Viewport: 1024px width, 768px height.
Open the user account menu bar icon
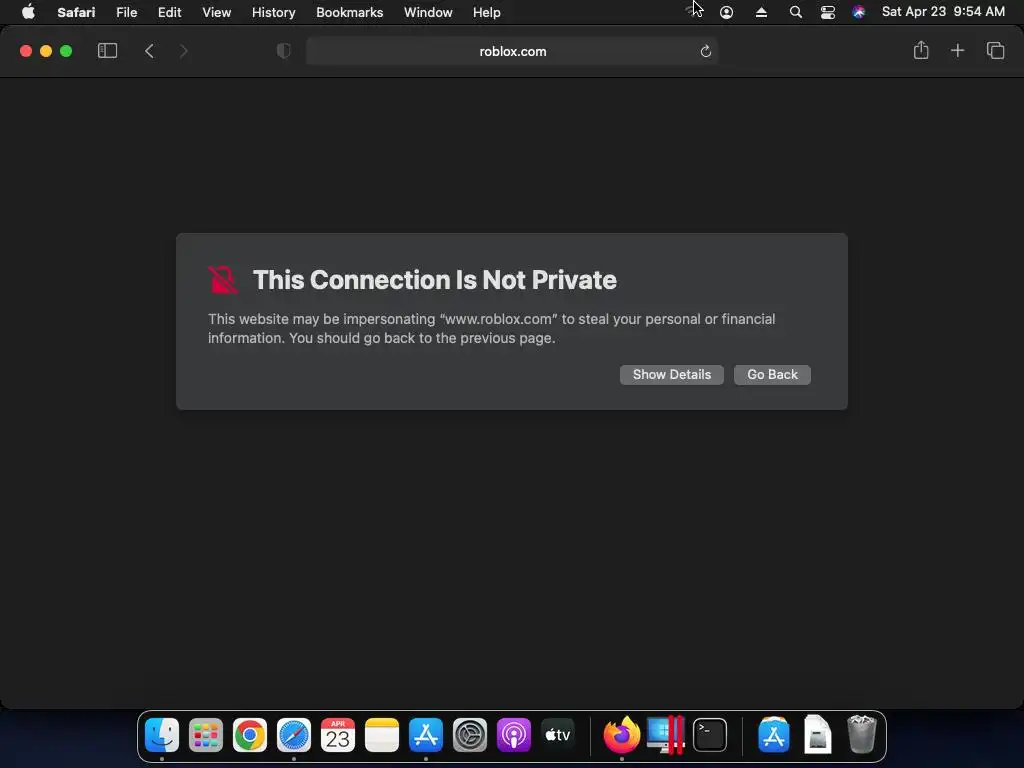pyautogui.click(x=726, y=12)
